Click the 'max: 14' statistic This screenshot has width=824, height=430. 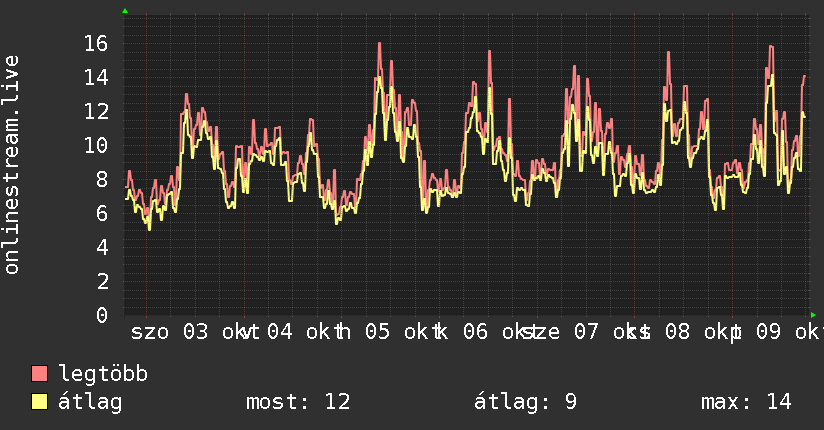pos(746,402)
